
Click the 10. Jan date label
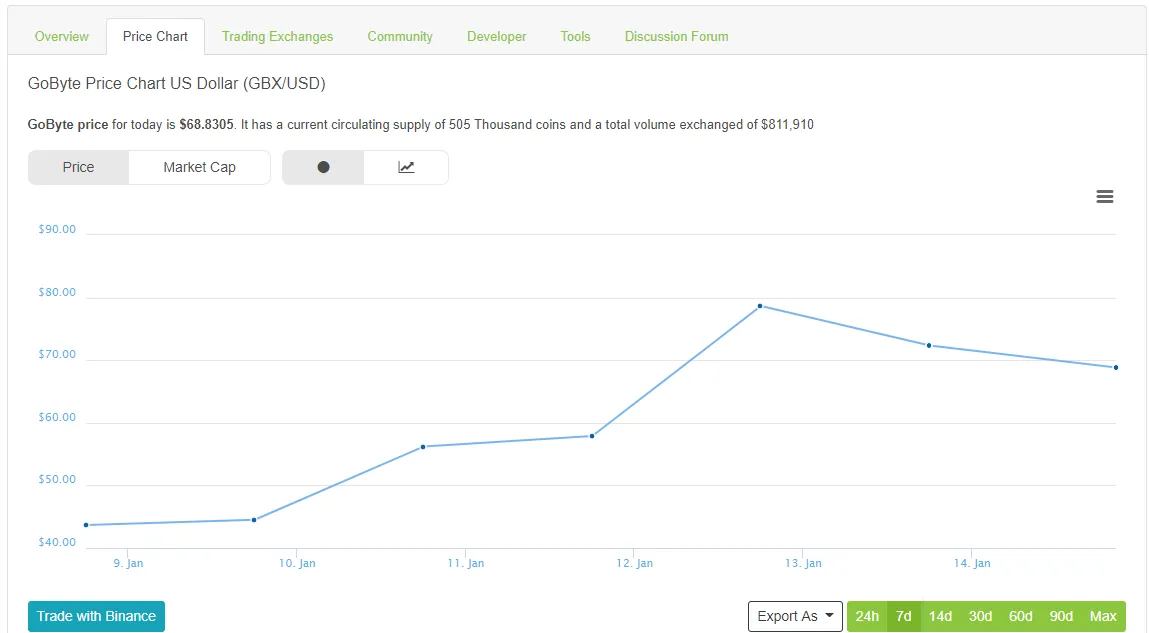[297, 563]
